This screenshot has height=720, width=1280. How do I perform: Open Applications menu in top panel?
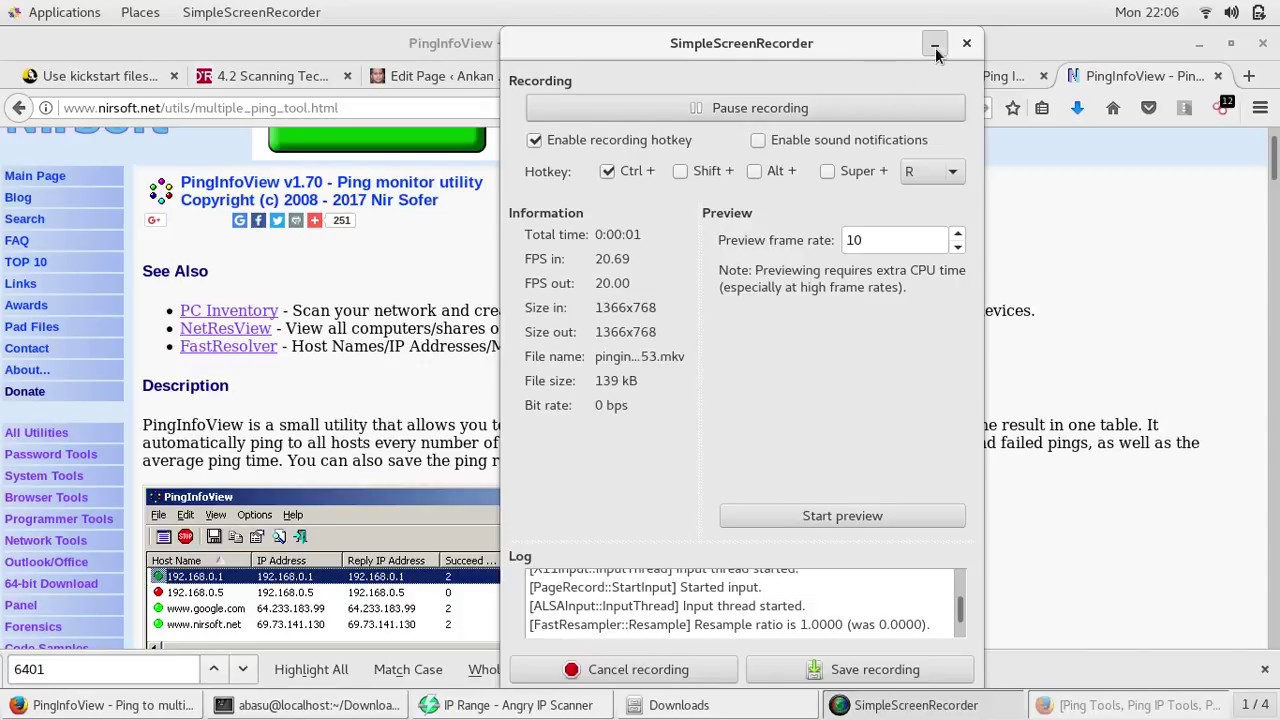(64, 12)
